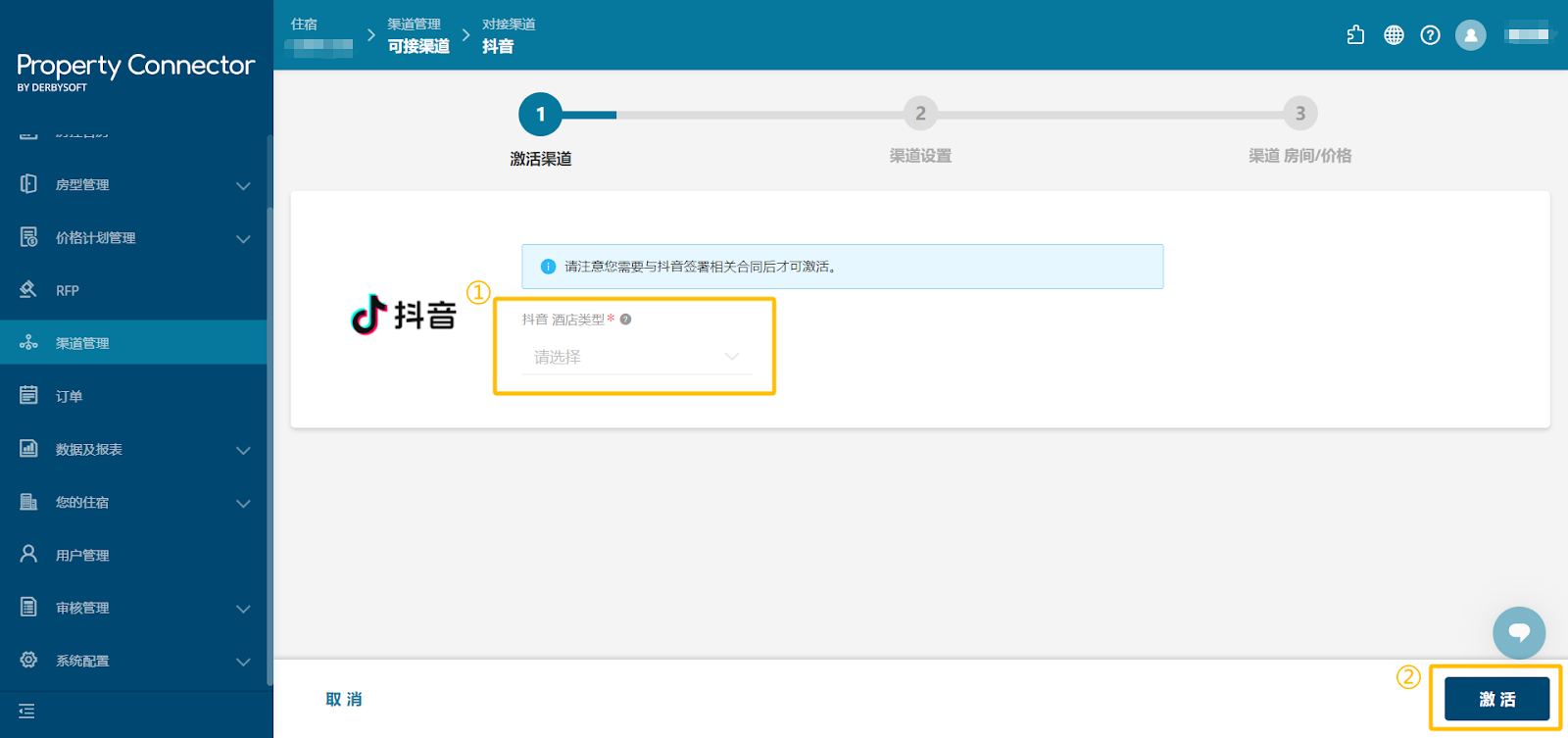Collapse the sidebar with the bottom menu icon
Viewport: 1568px width, 738px height.
point(26,712)
